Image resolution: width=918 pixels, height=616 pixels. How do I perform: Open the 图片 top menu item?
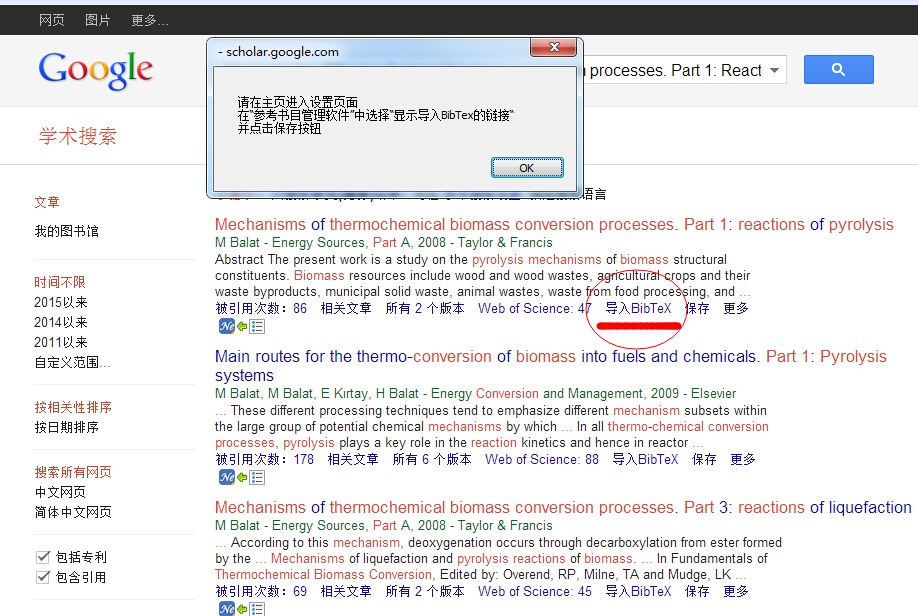pos(97,20)
